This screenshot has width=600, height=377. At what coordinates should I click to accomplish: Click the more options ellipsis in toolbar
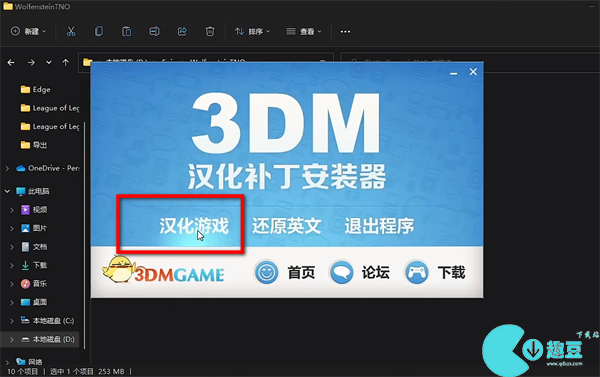tap(345, 31)
